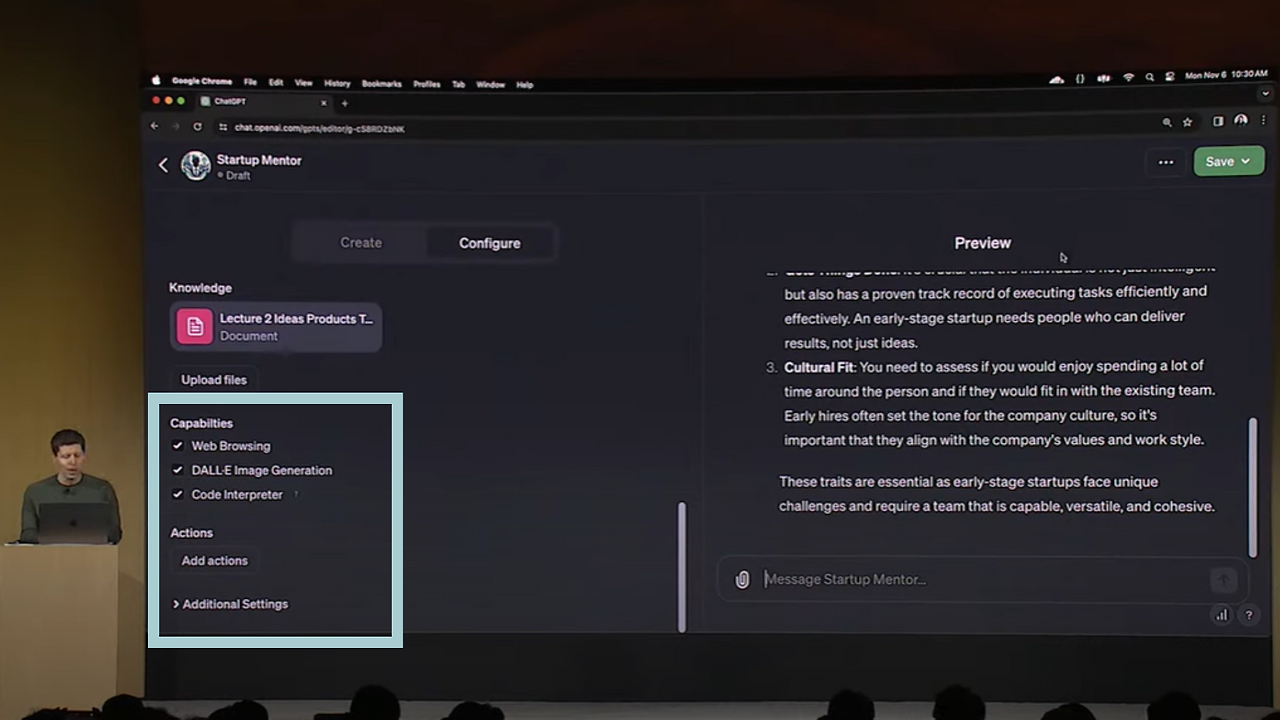Click the Cultural Fit bold text
1280x720 pixels.
[819, 367]
